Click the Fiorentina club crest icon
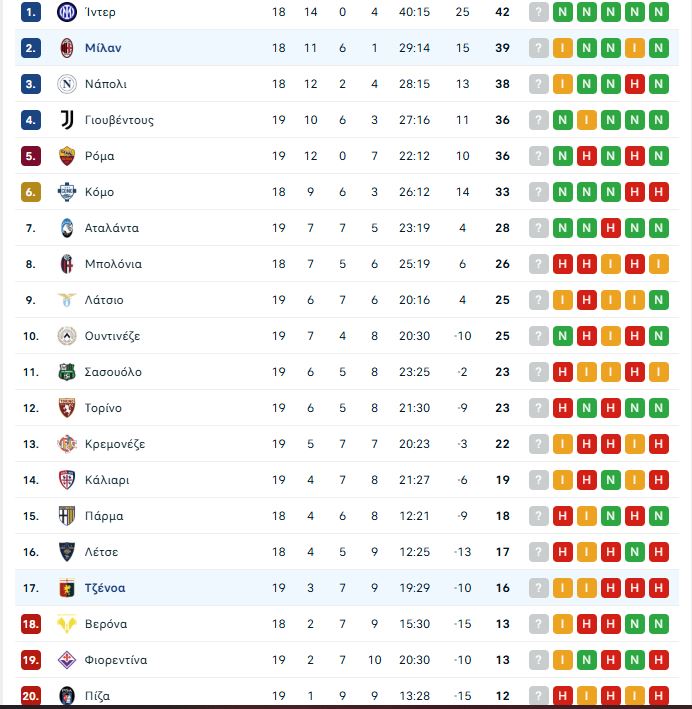Screen dimensions: 692x709 tap(67, 660)
